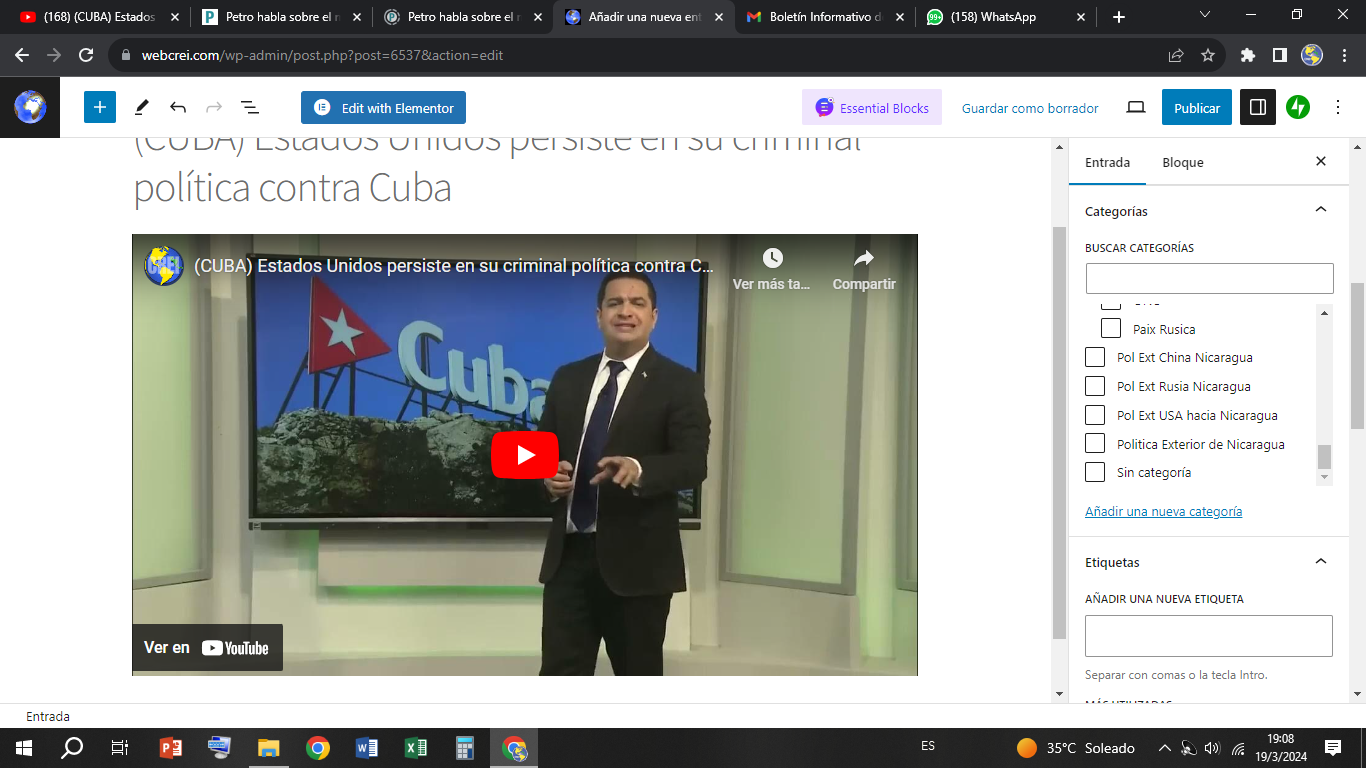Click Guardar como borrador
The height and width of the screenshot is (768, 1366).
point(1030,108)
